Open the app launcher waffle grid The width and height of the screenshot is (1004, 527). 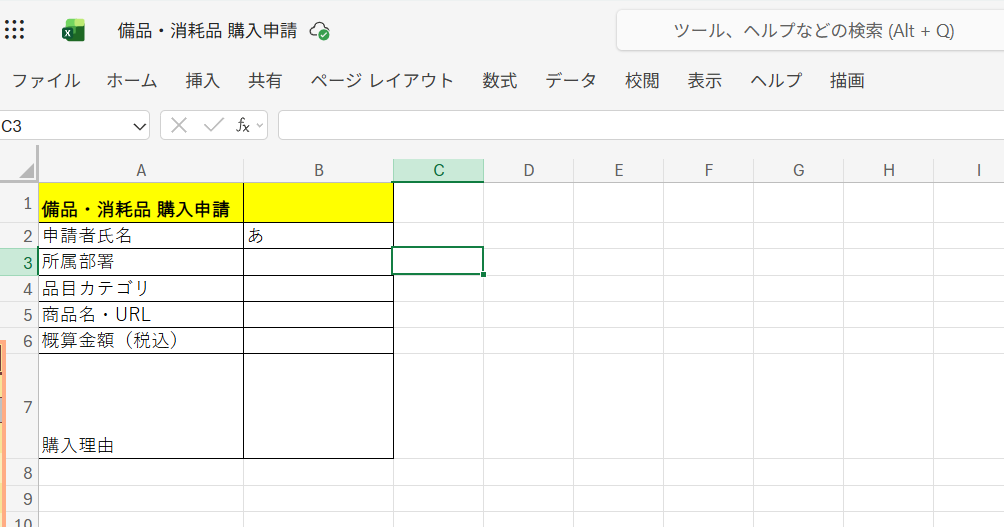click(x=15, y=31)
